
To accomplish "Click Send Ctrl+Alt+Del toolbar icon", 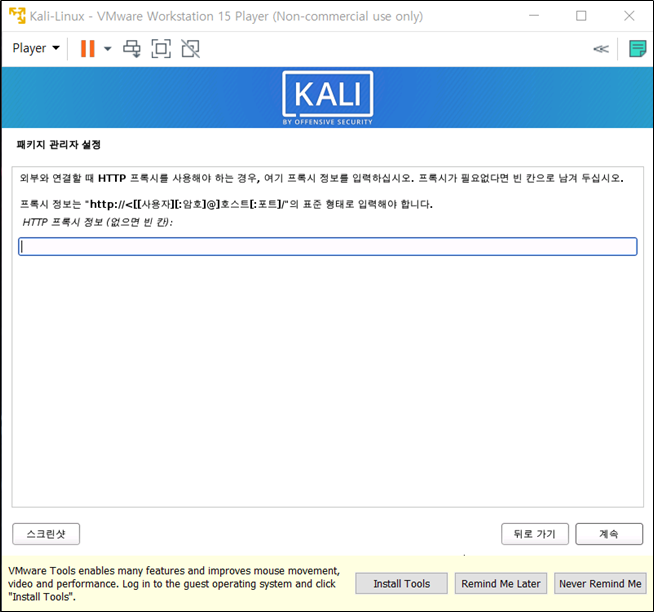I will [132, 48].
